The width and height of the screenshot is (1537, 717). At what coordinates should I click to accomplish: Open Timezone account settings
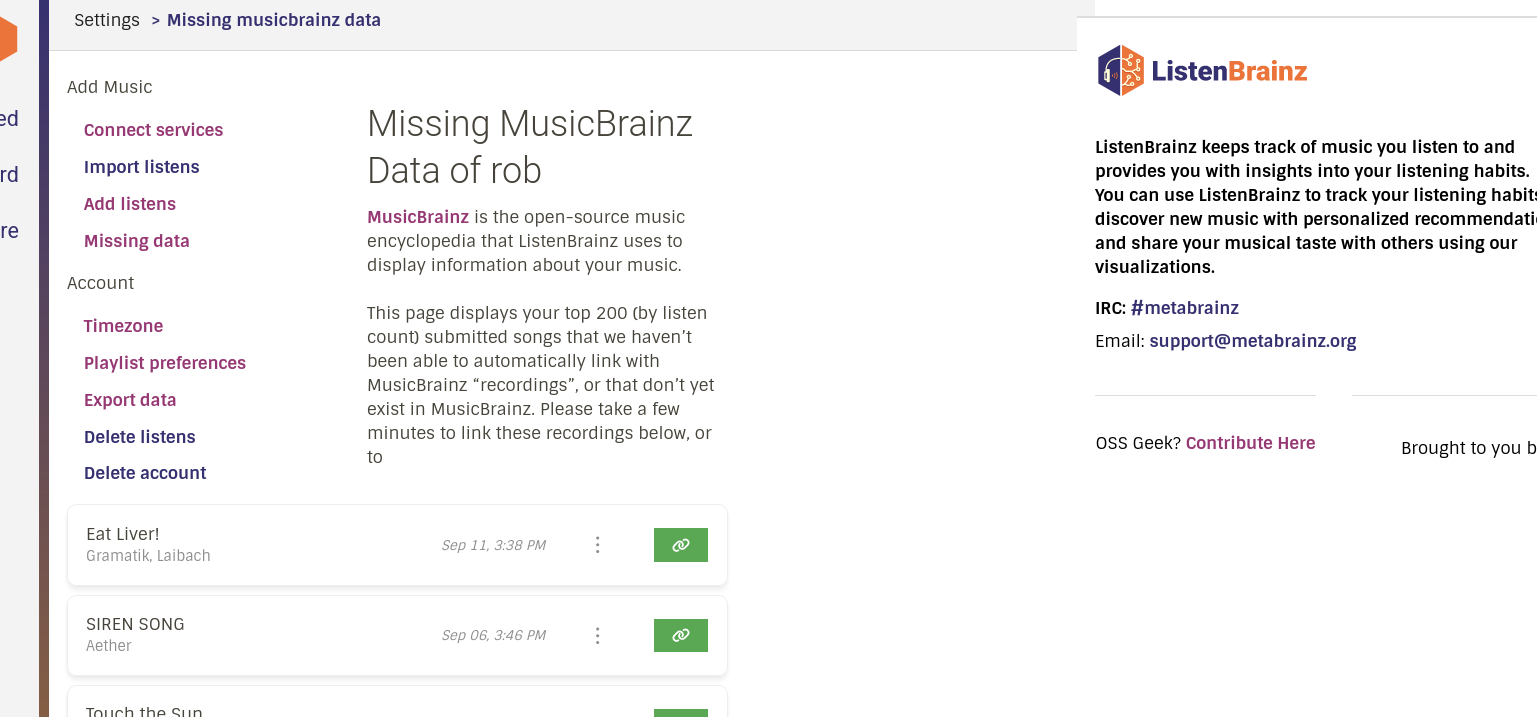(123, 326)
